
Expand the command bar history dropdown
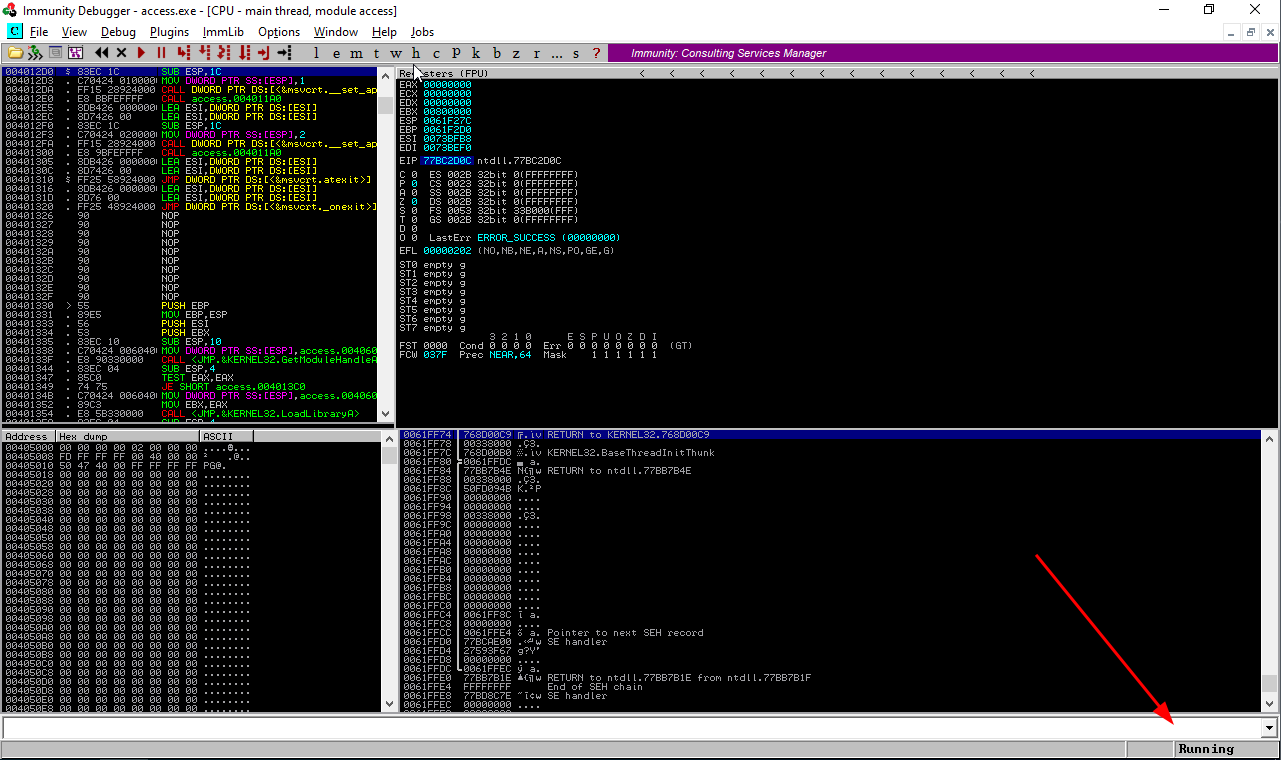[1270, 728]
